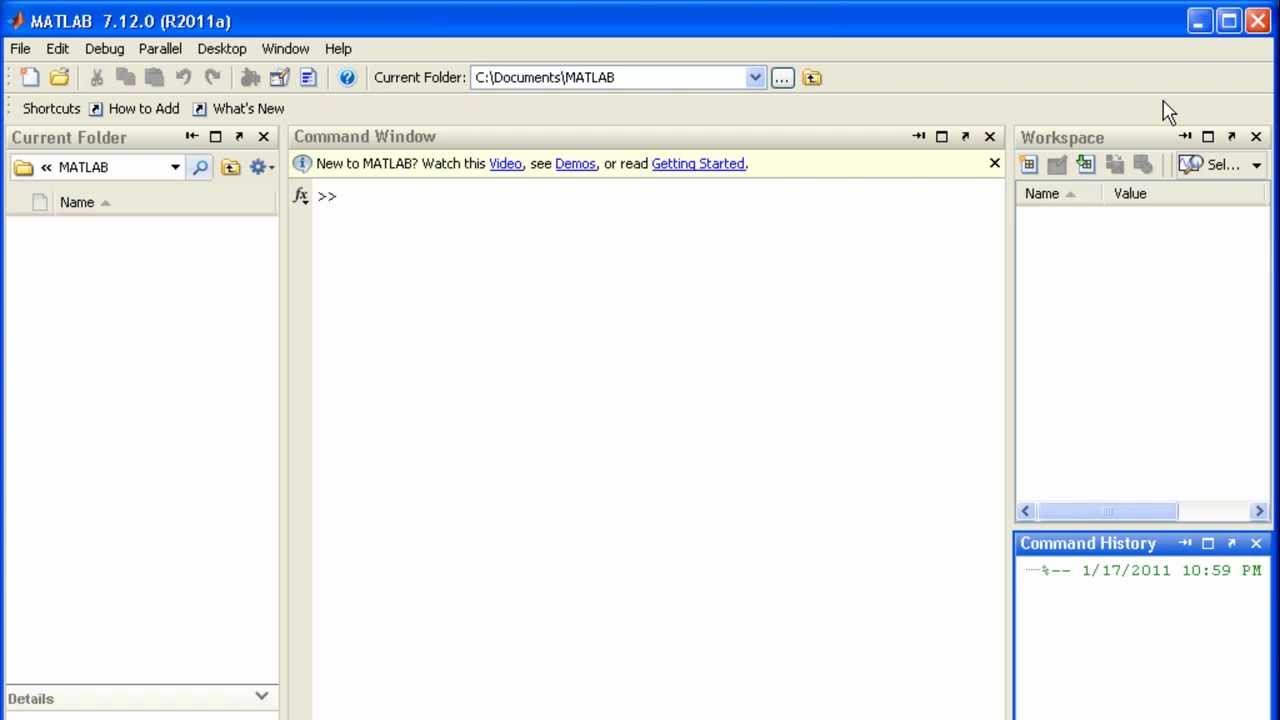Open the GUIDE toolbar icon
Viewport: 1280px width, 720px height.
[x=279, y=77]
